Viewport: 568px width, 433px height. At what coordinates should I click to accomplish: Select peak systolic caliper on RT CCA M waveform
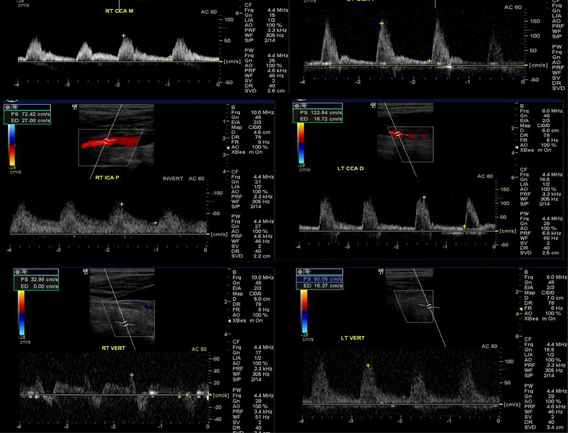coord(124,36)
